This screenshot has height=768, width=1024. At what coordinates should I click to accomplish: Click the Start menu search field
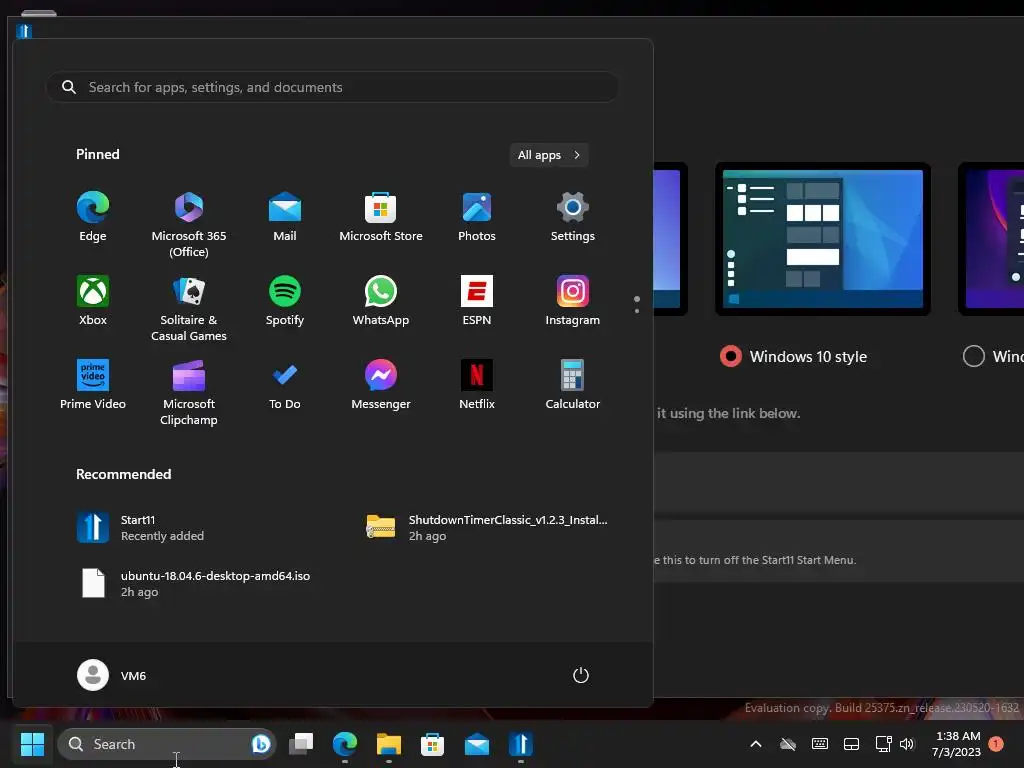tap(332, 87)
